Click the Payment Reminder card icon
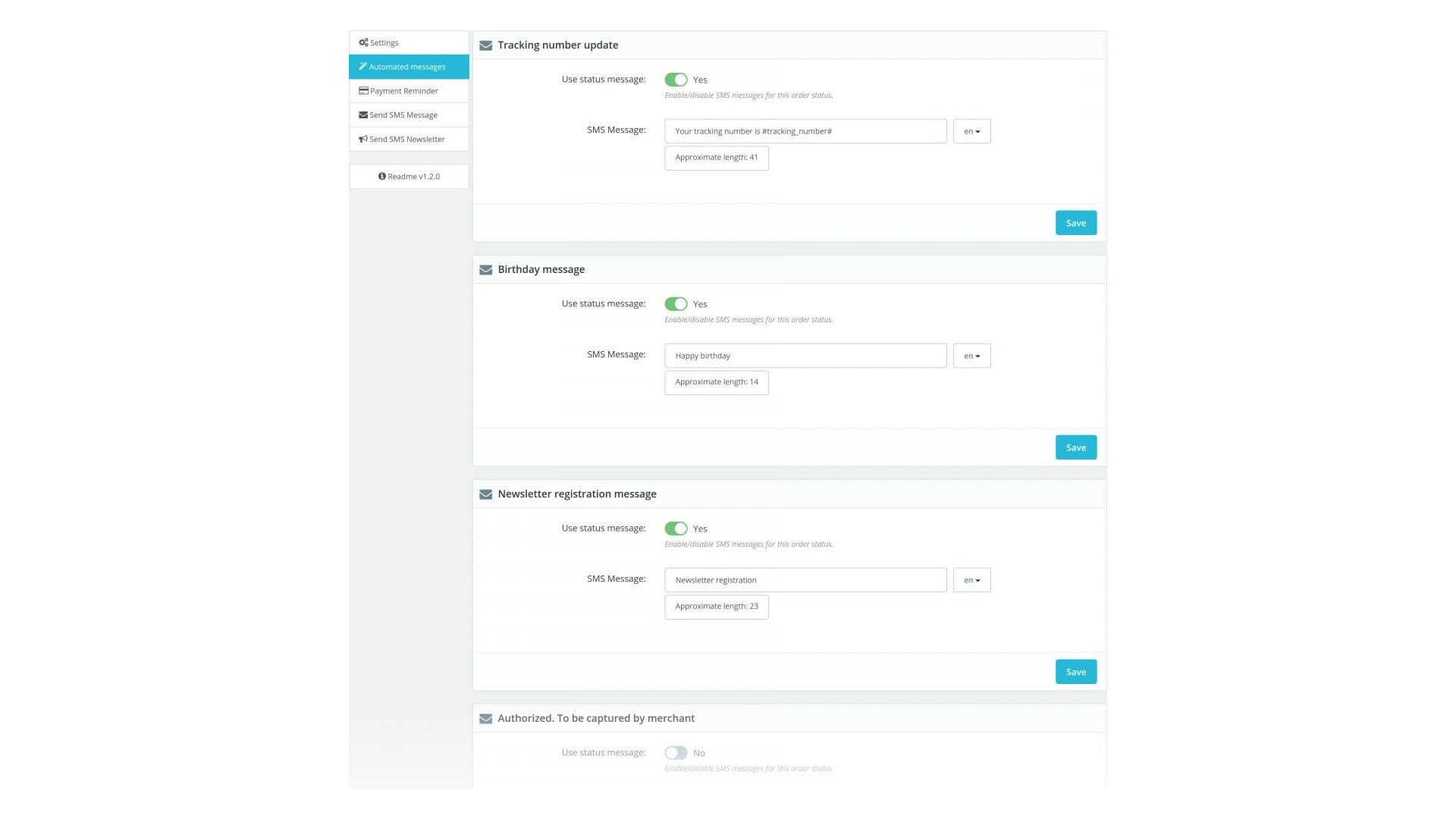The height and width of the screenshot is (819, 1456). point(363,91)
